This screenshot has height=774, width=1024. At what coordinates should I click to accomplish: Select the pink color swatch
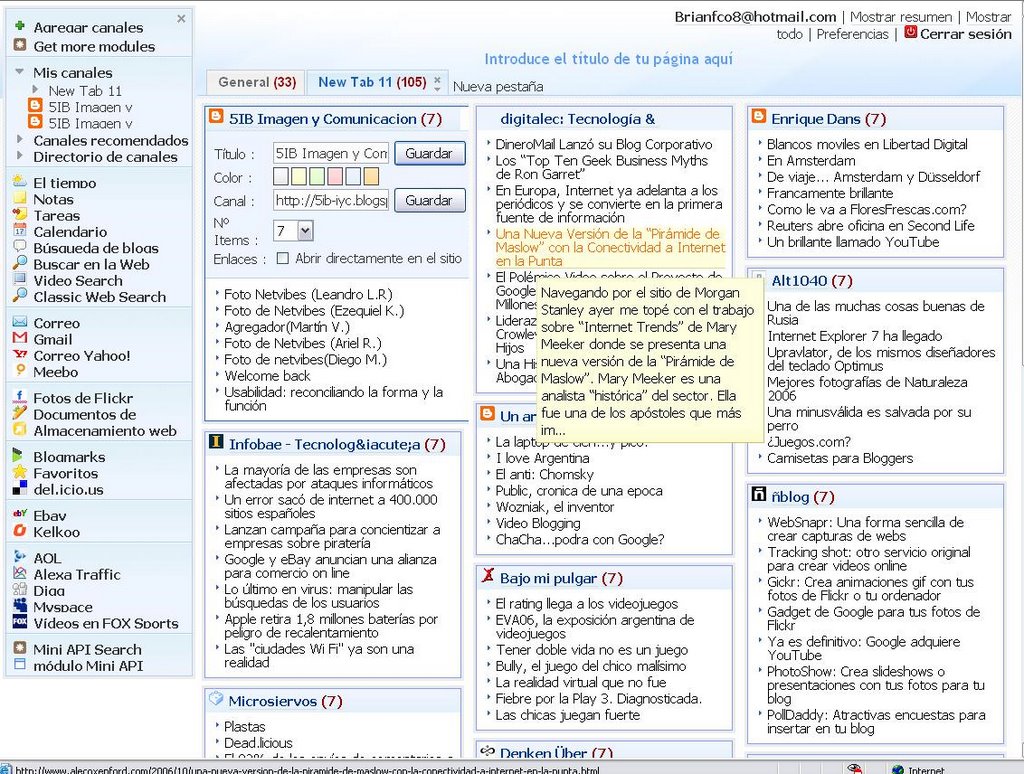tap(335, 176)
